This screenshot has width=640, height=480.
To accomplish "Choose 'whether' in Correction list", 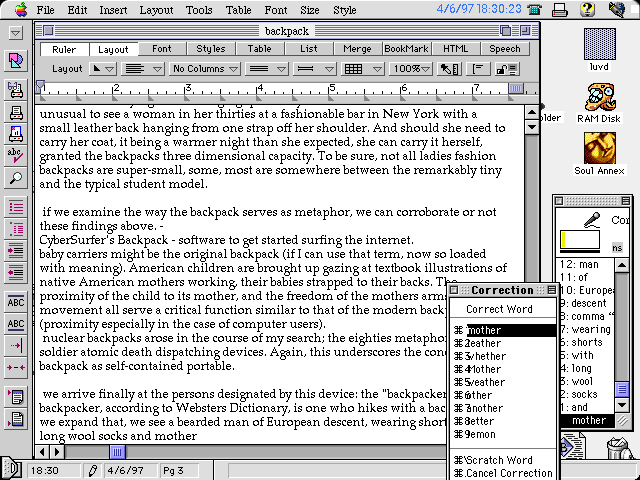I will click(x=503, y=356).
